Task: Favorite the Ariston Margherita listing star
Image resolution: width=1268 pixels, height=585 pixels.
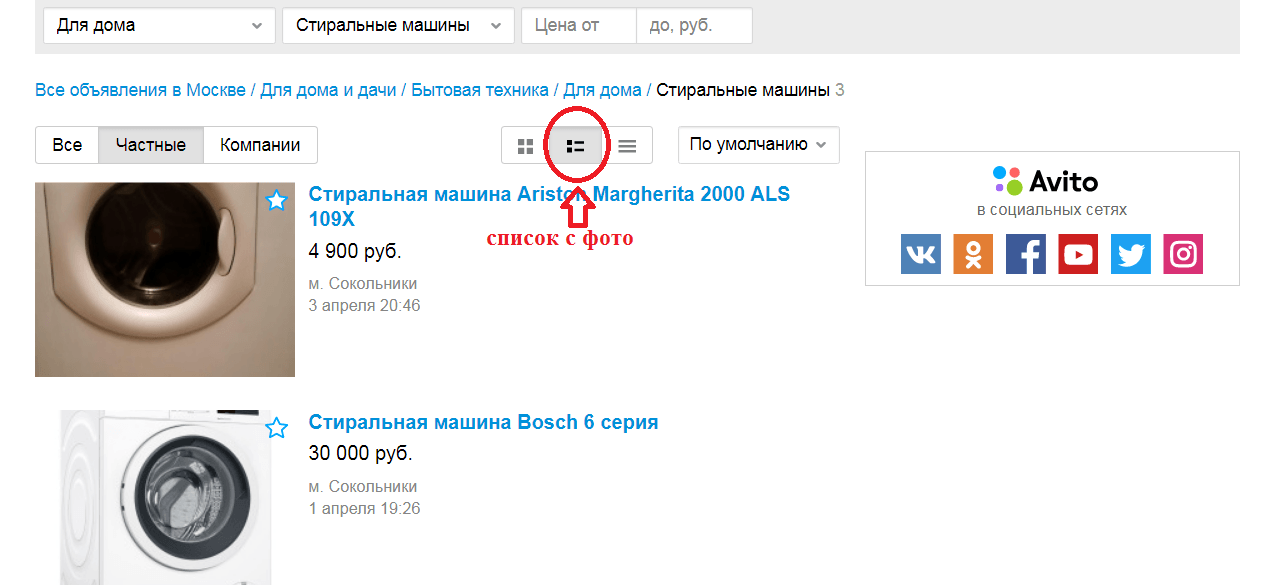Action: (277, 201)
